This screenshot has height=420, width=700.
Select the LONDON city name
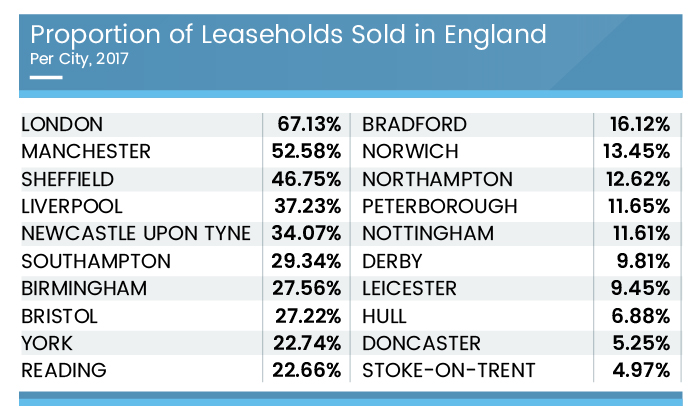coord(61,125)
